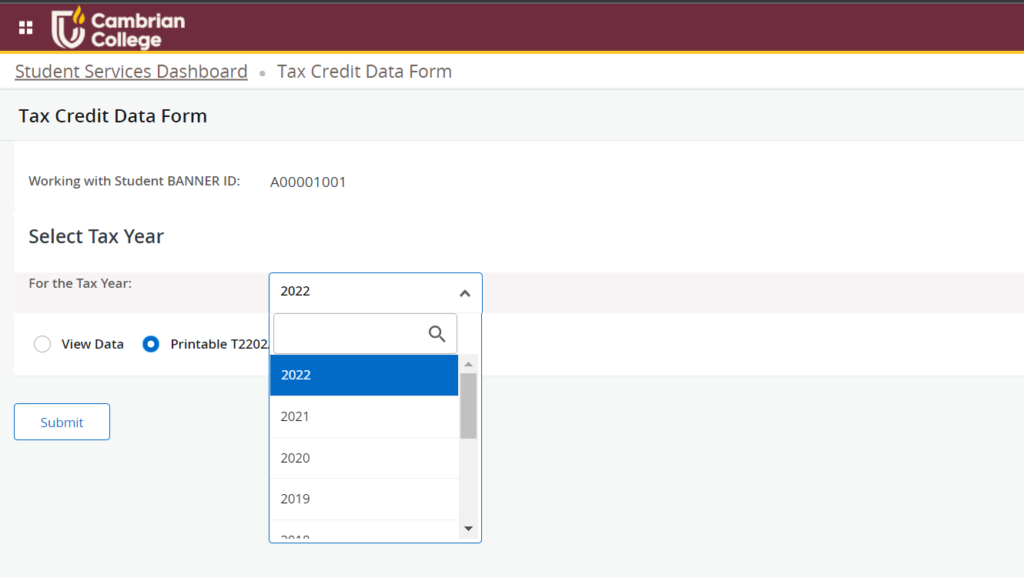This screenshot has height=578, width=1024.
Task: Click the For the Tax Year label
Action: click(x=80, y=283)
